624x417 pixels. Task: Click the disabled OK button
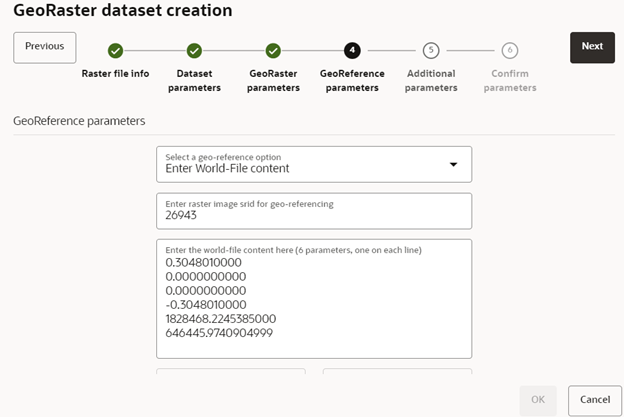[538, 400]
